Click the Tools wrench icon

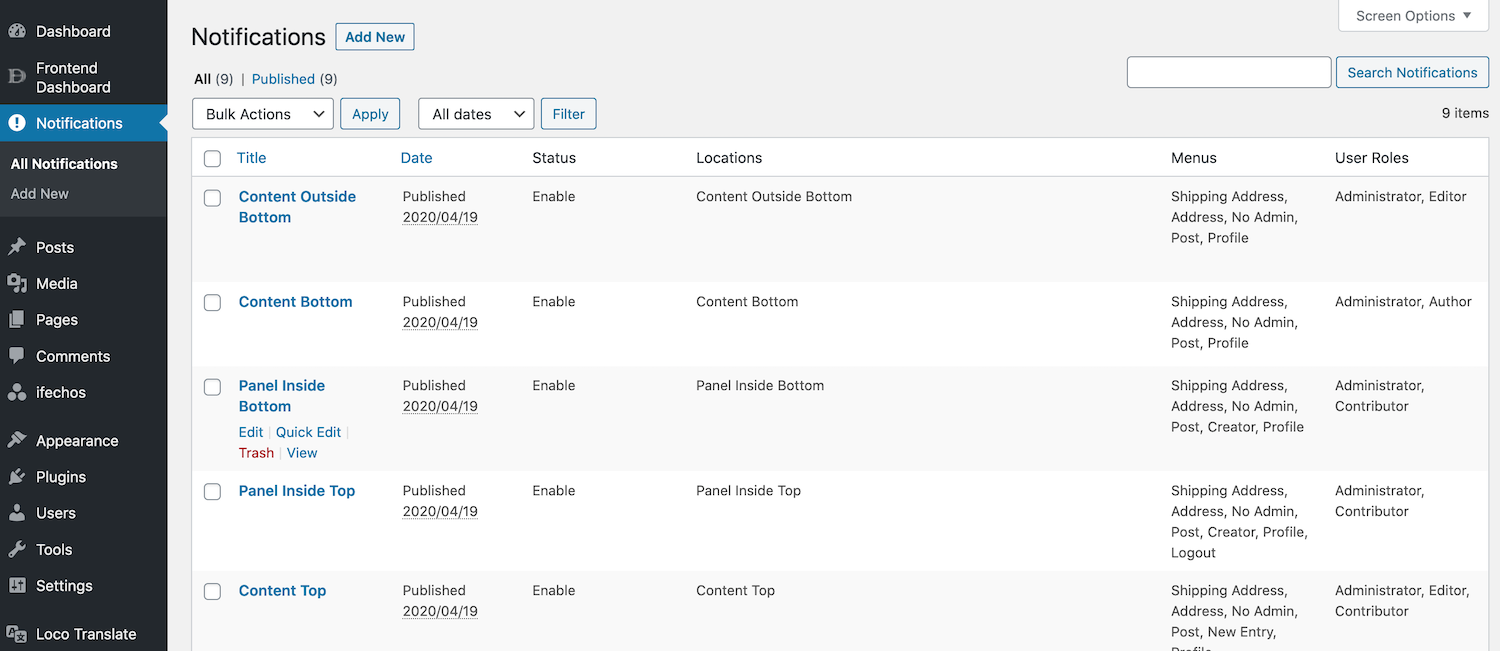[17, 549]
